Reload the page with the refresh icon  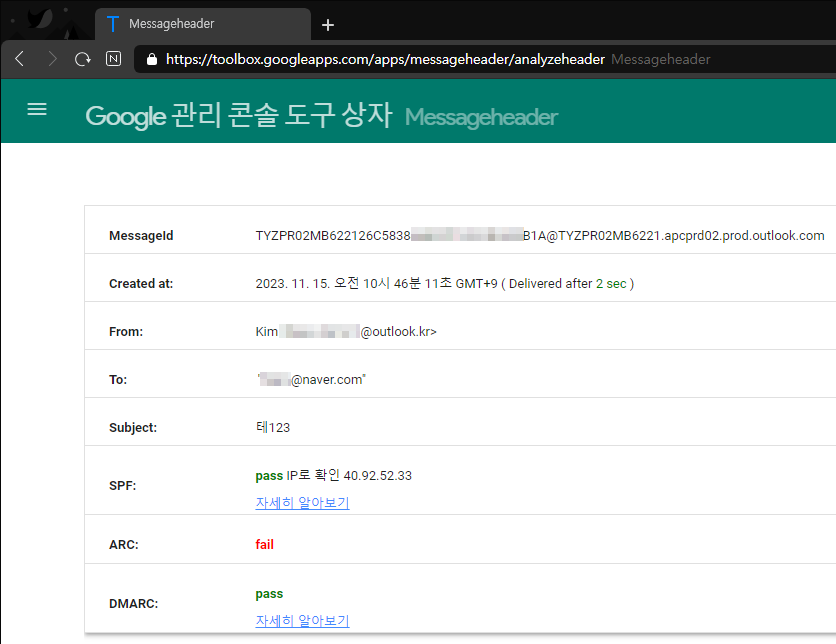(83, 59)
